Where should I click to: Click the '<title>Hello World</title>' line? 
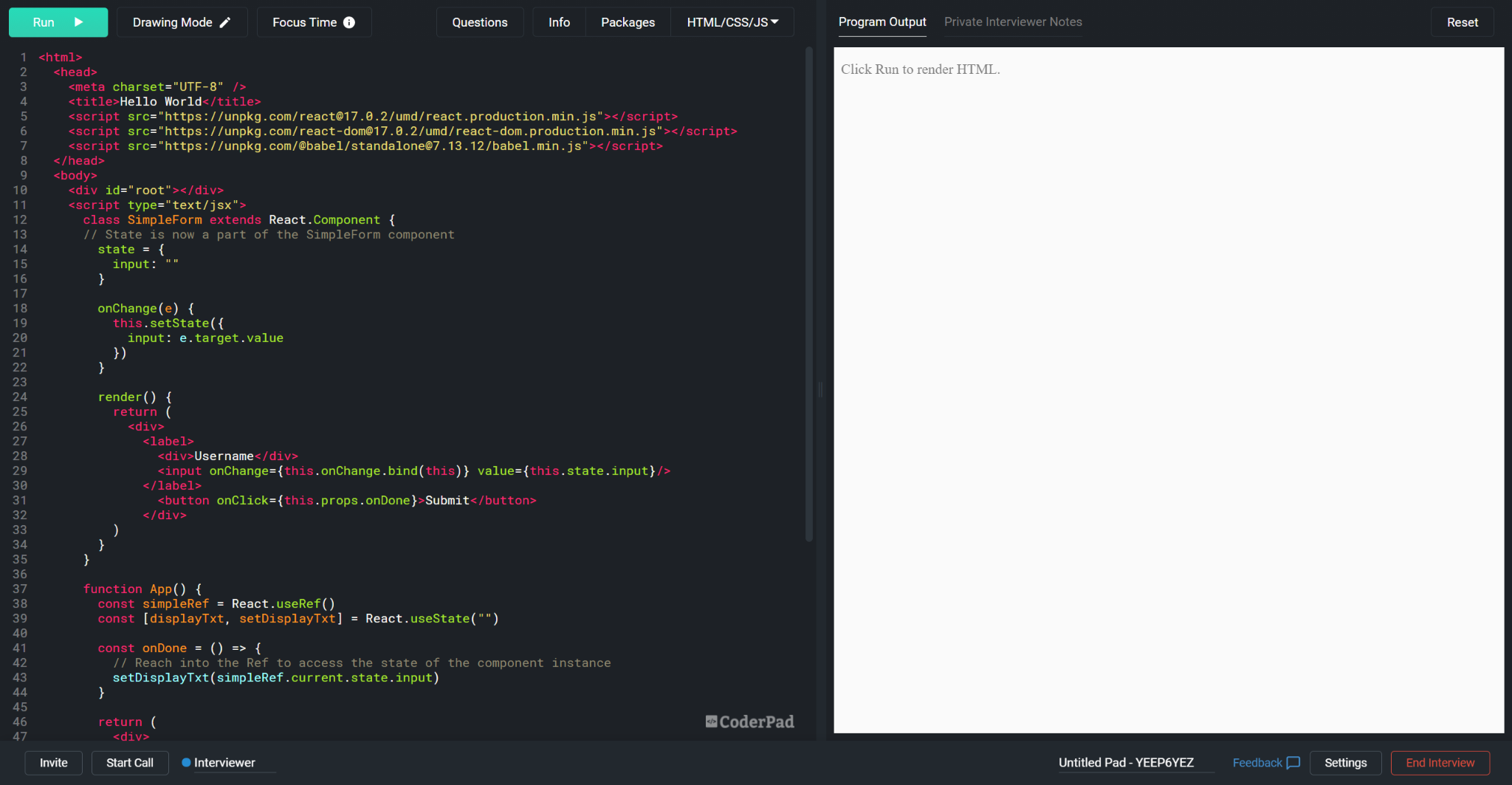pyautogui.click(x=165, y=102)
